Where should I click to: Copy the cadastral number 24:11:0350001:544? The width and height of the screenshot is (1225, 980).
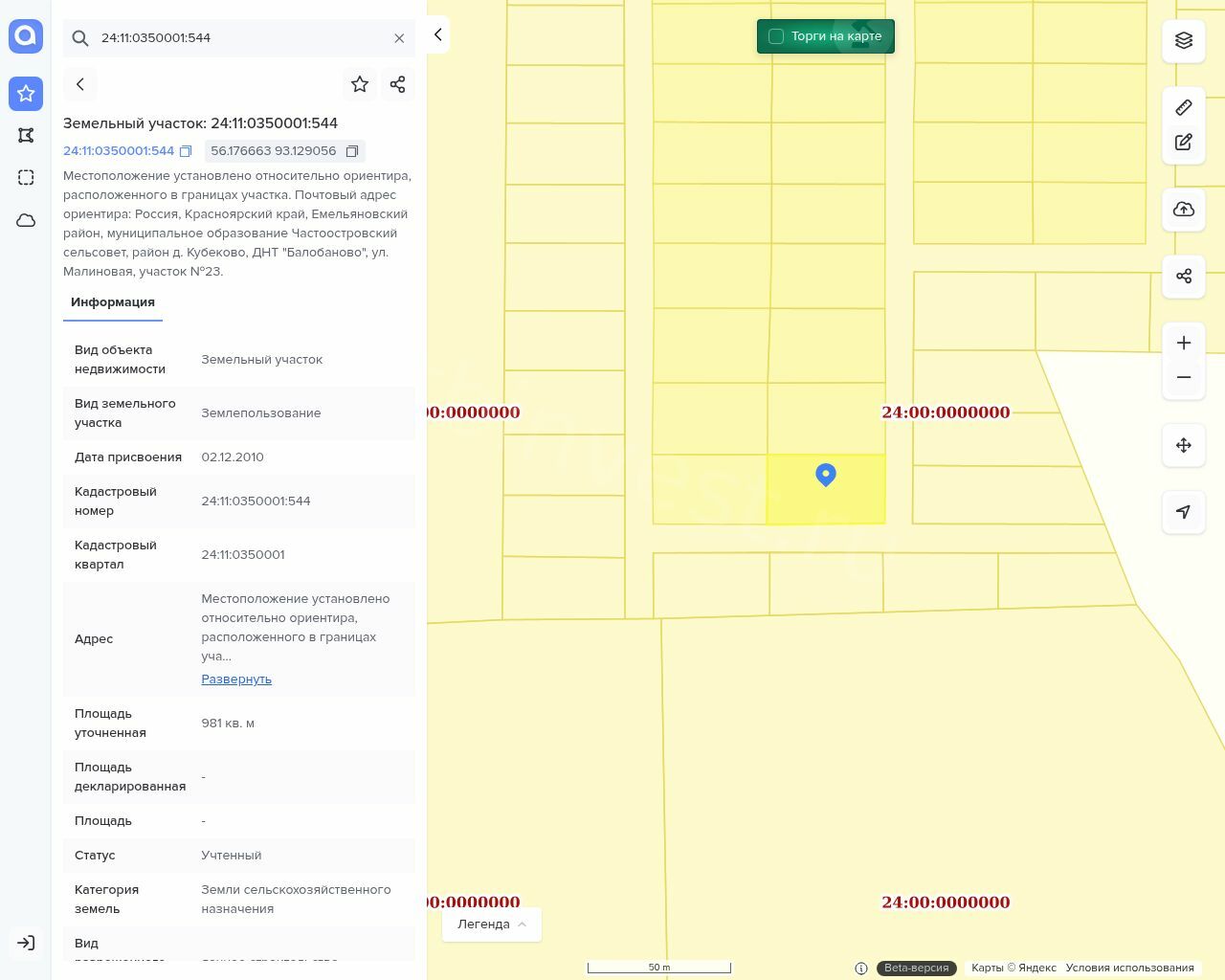point(186,151)
